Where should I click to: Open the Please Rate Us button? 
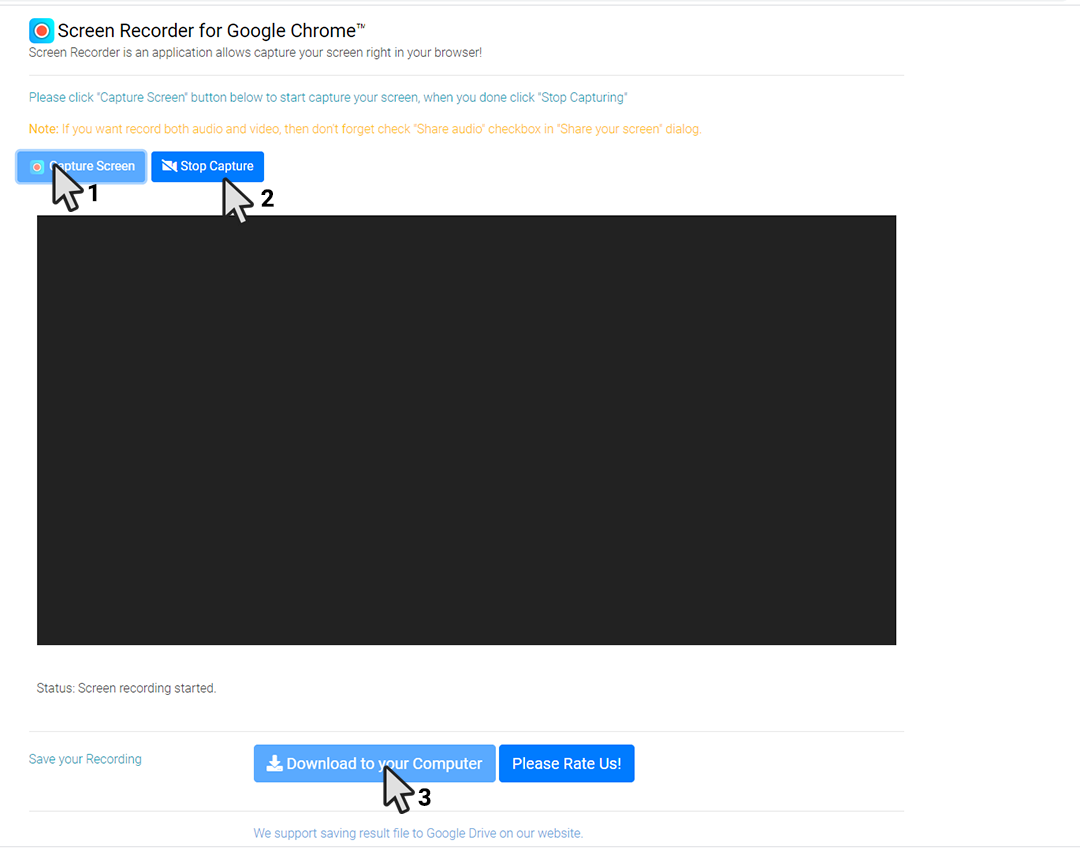pyautogui.click(x=566, y=763)
